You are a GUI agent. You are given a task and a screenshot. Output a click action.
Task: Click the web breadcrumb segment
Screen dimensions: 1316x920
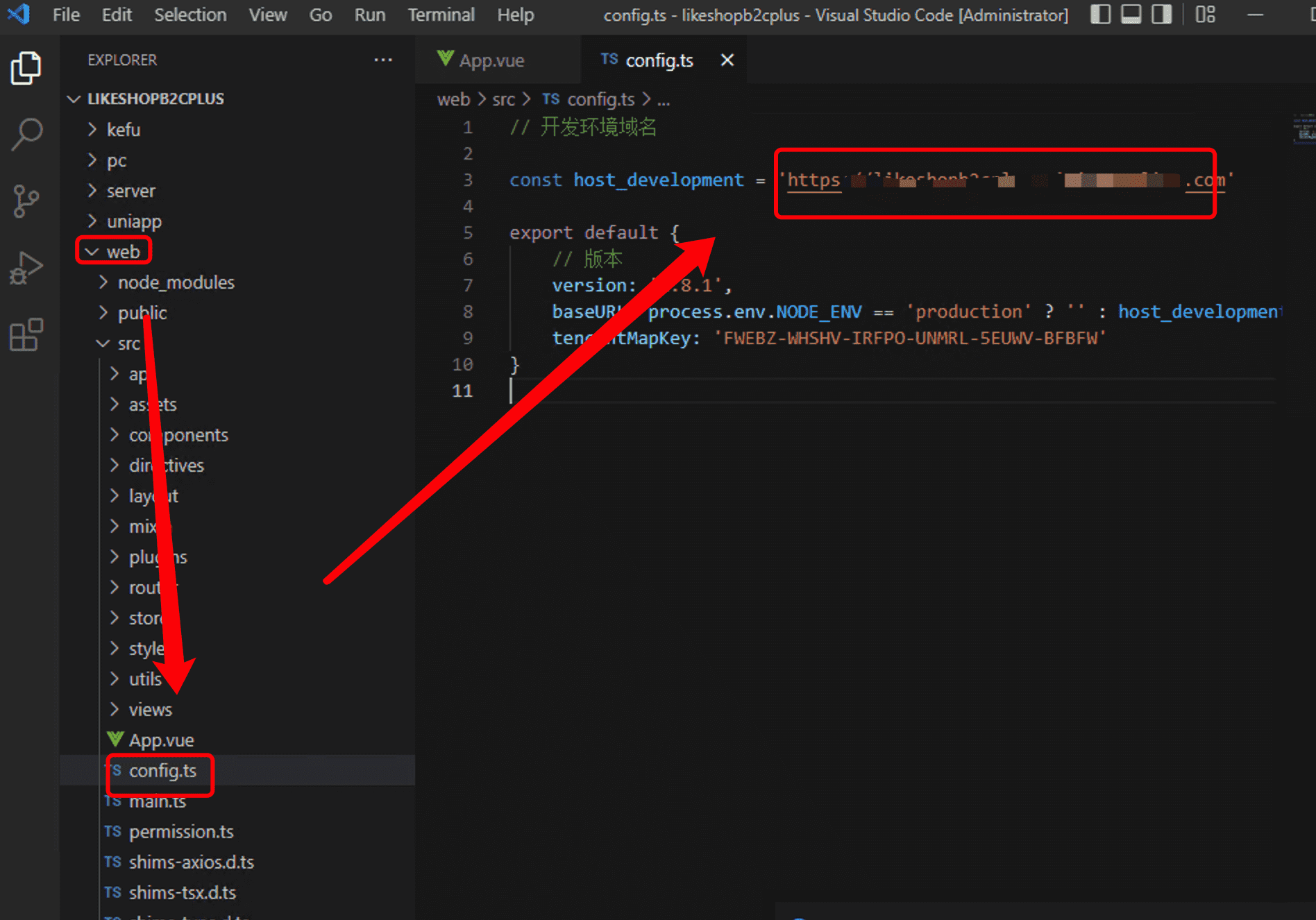(x=453, y=100)
